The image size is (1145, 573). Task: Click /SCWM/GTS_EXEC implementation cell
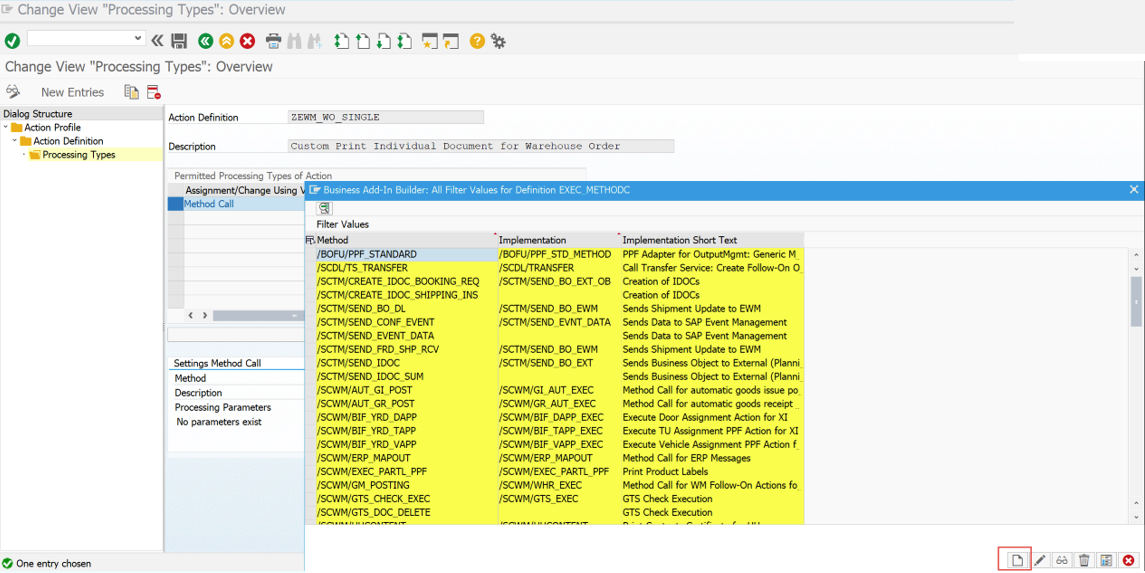click(x=558, y=499)
